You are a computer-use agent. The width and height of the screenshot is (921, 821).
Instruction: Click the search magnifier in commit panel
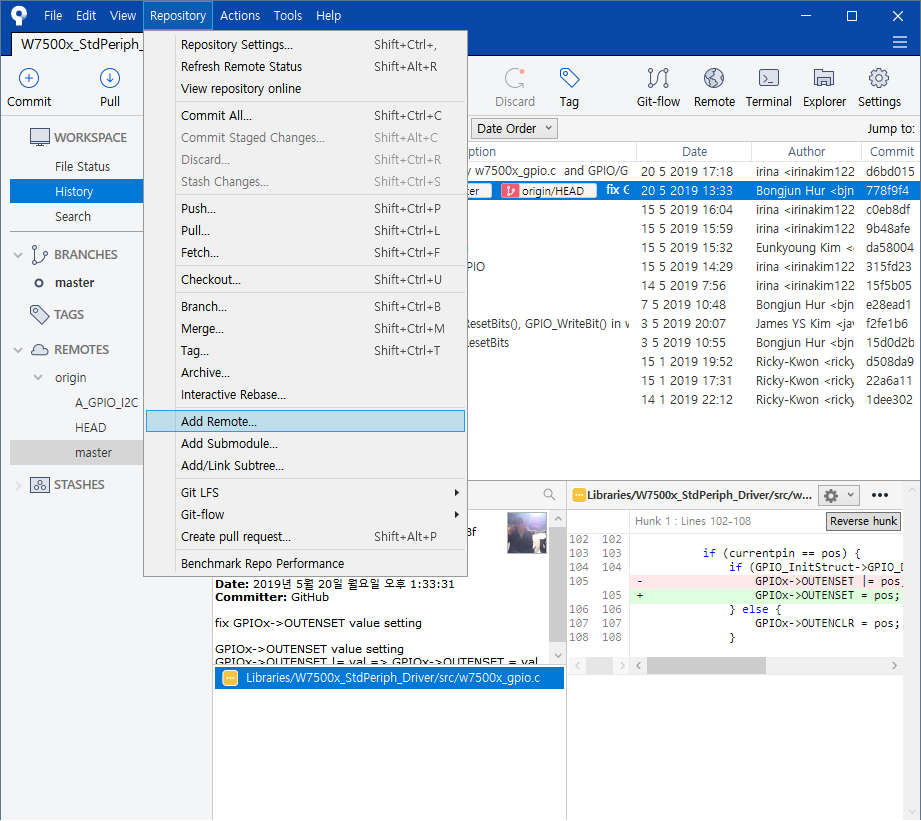549,494
